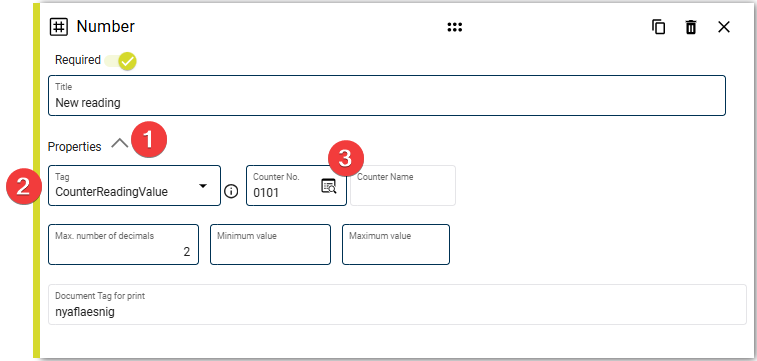This screenshot has width=757, height=361.
Task: Open the Counter No. lookup search icon
Action: tap(329, 186)
